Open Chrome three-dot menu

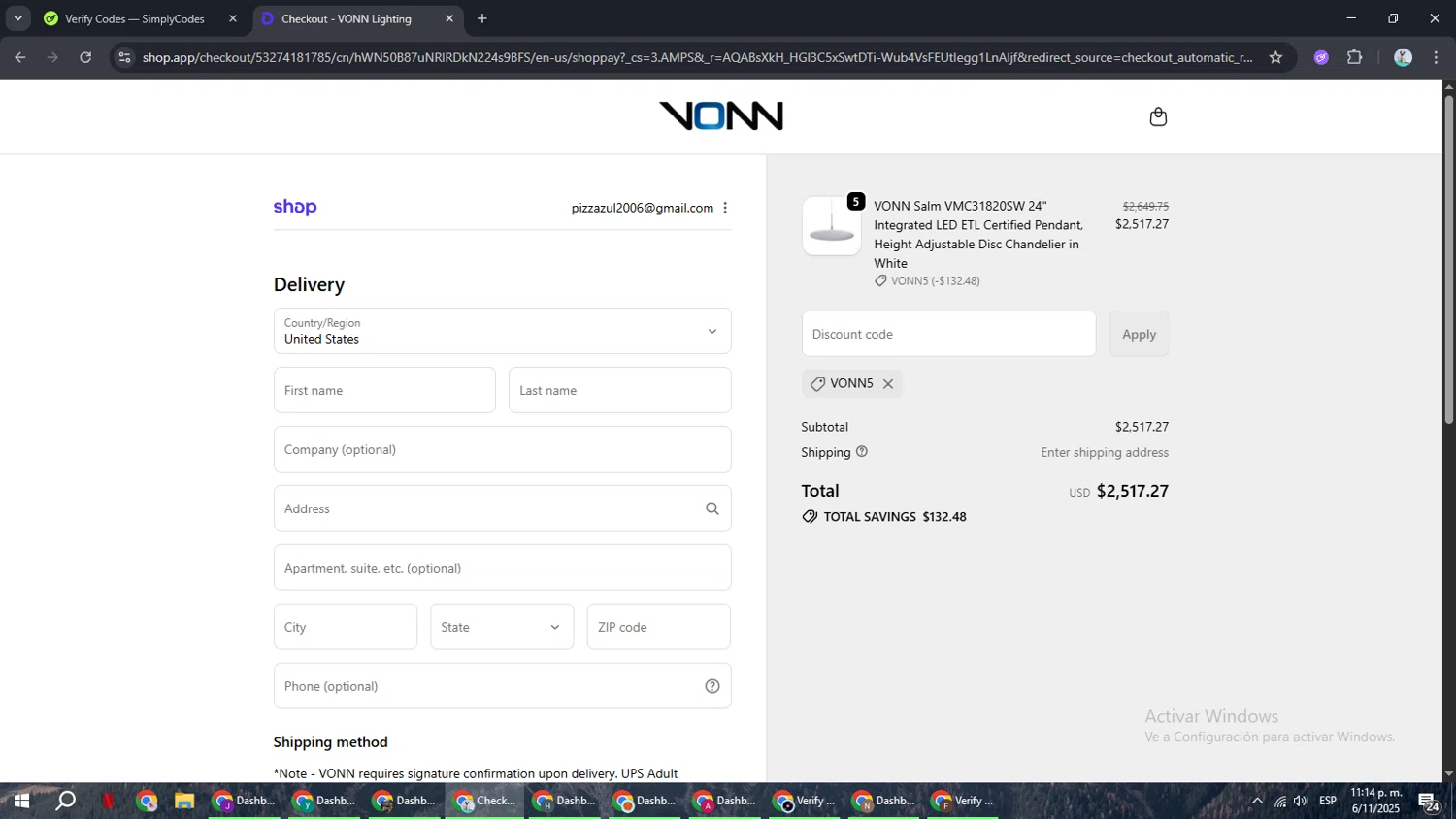[x=1437, y=57]
